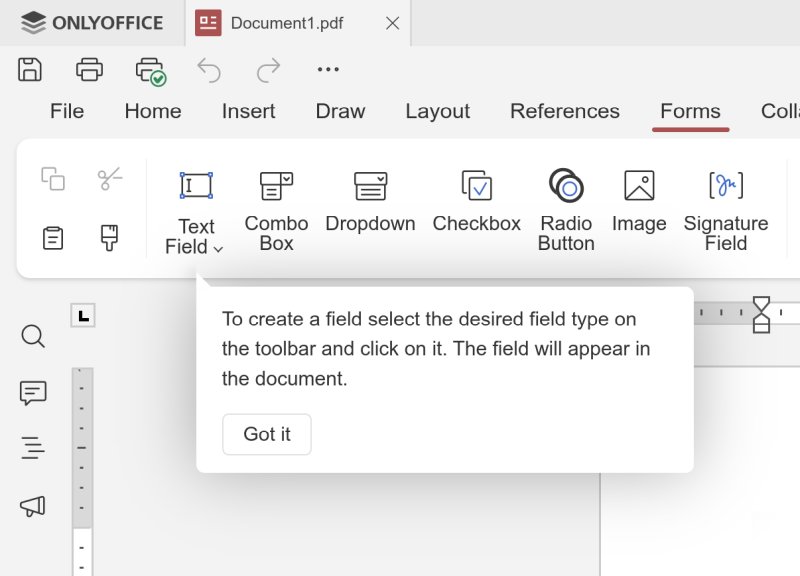Dismiss the tip with Got it
Screen dimensions: 800x576
[266, 434]
